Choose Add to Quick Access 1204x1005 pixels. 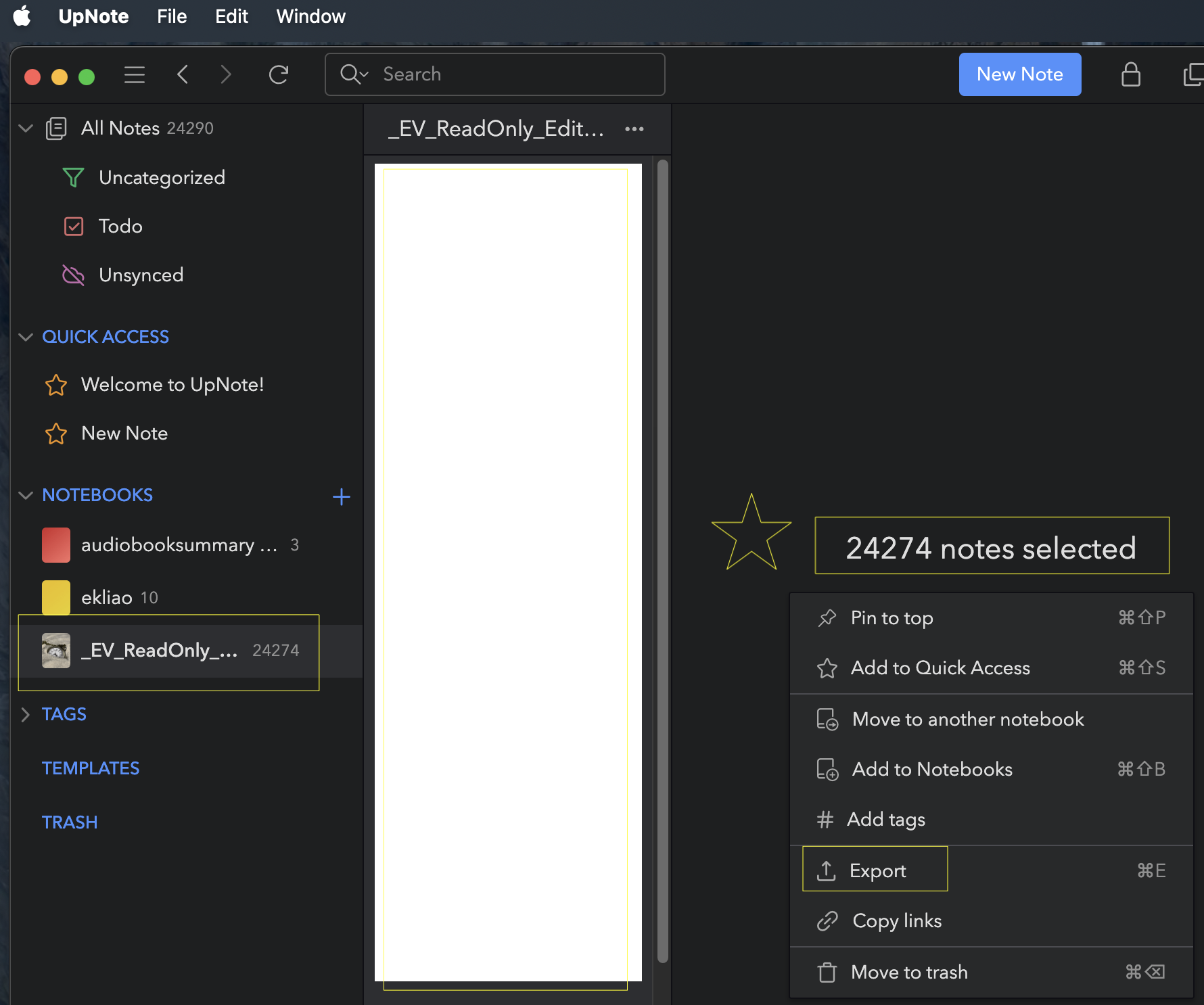pyautogui.click(x=991, y=668)
